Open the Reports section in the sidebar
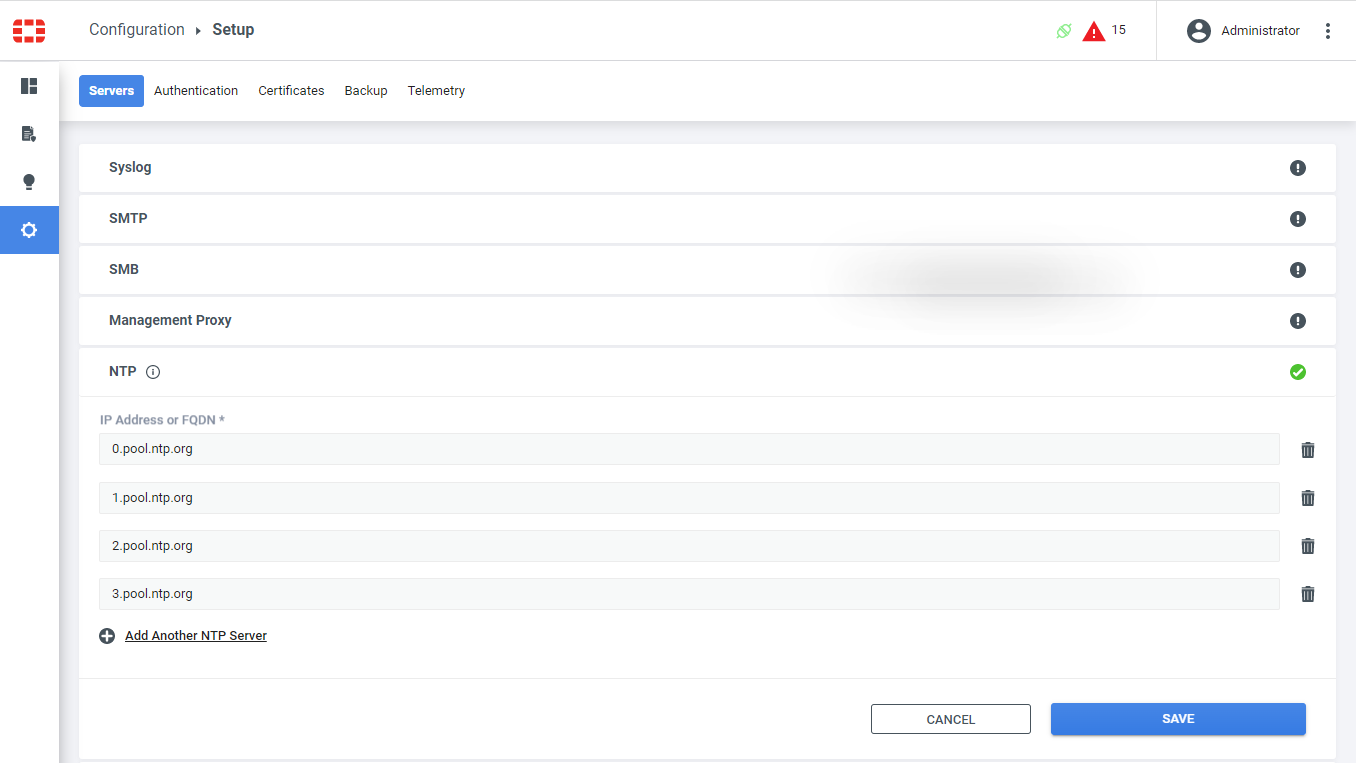Screen dimensions: 1356x763 click(x=29, y=134)
